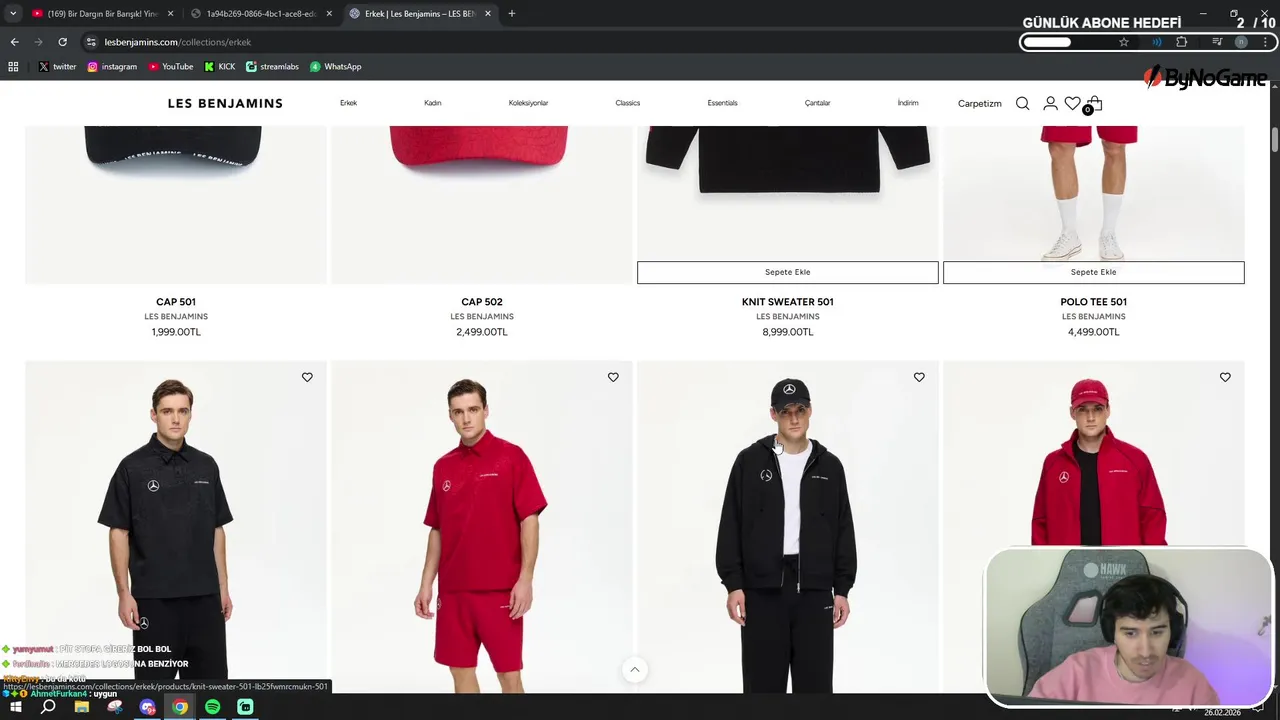Screen dimensions: 1280x720
Task: Open Chrome three-dot menu
Action: [1266, 42]
